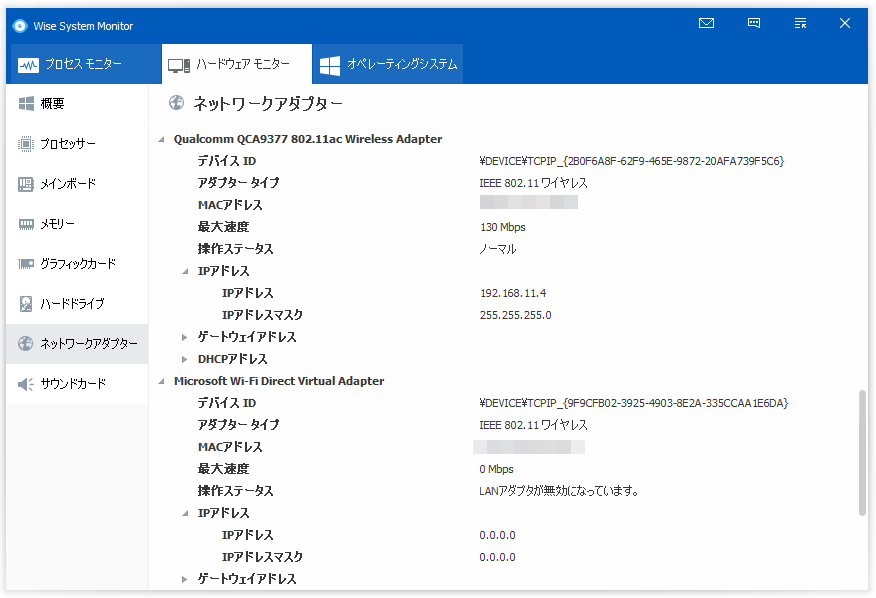Select サウンドカード in the sidebar
876x598 pixels.
point(77,384)
